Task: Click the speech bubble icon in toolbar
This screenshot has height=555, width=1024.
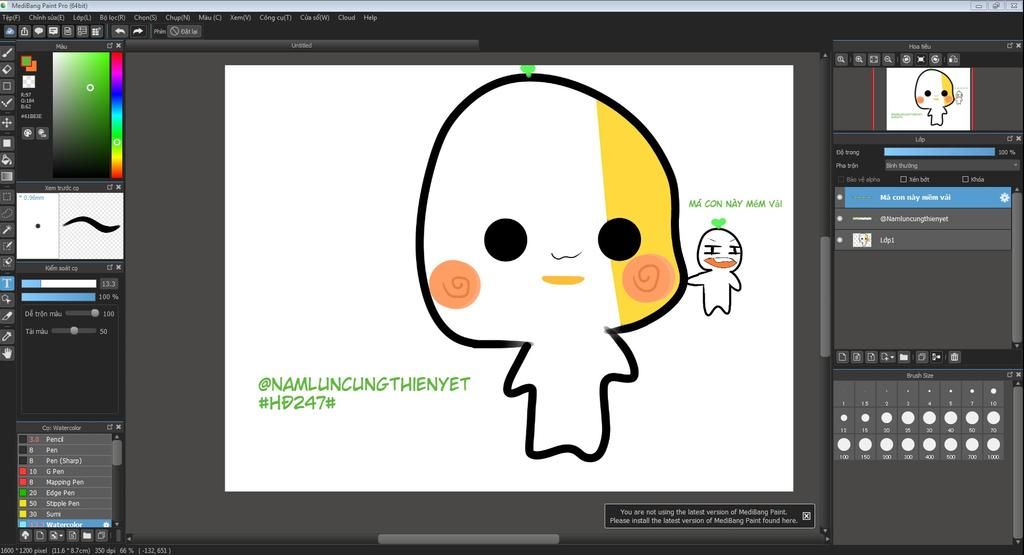Action: (39, 31)
